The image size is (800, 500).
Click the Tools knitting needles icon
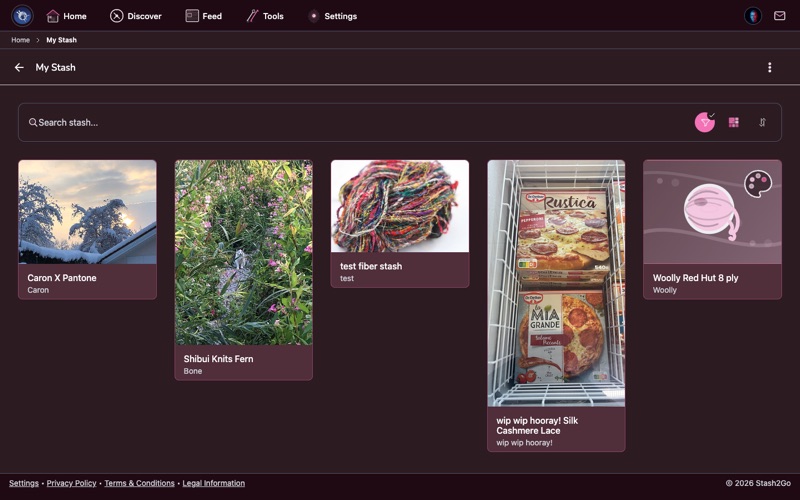pos(253,16)
